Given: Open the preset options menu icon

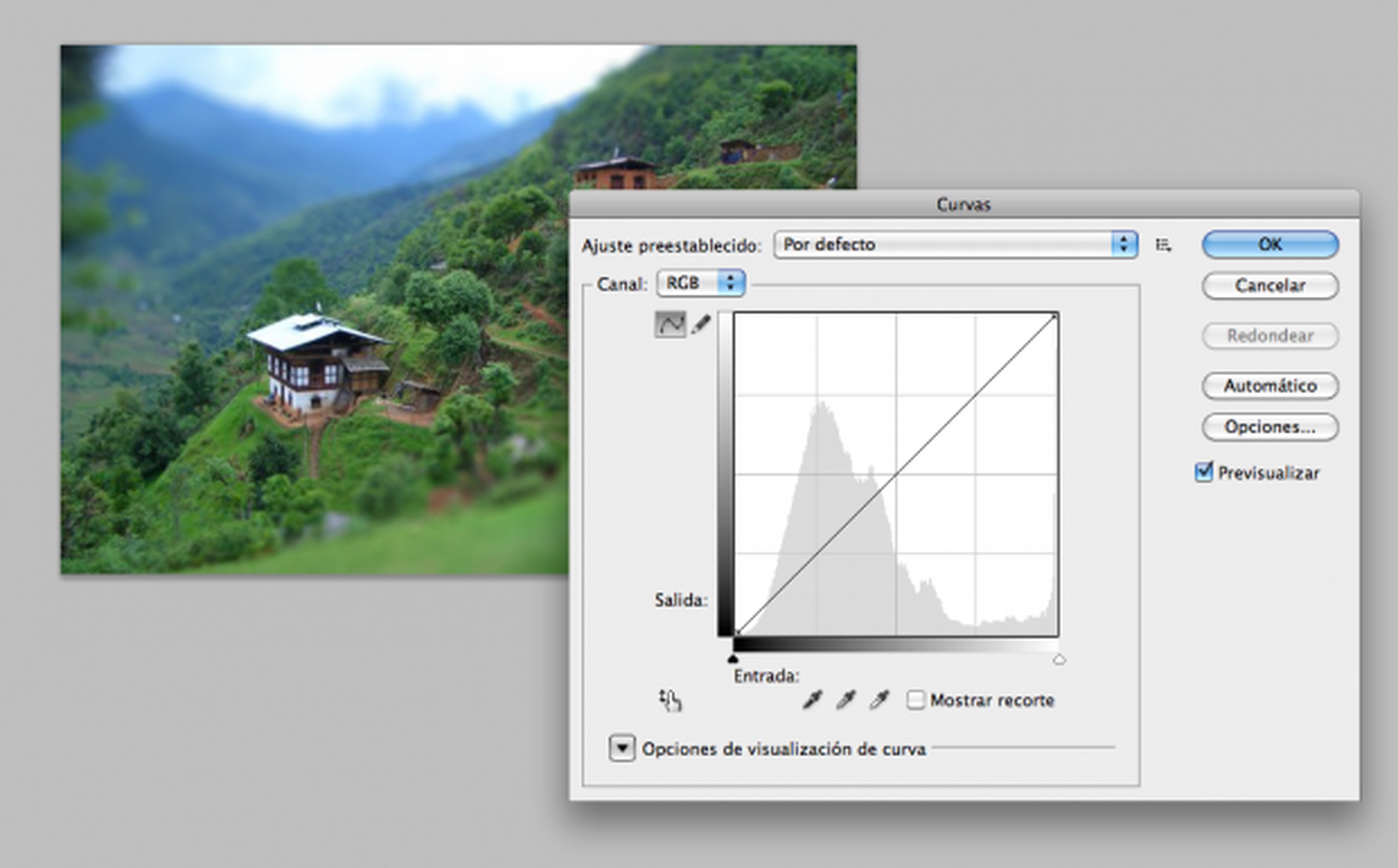Looking at the screenshot, I should click(1163, 246).
